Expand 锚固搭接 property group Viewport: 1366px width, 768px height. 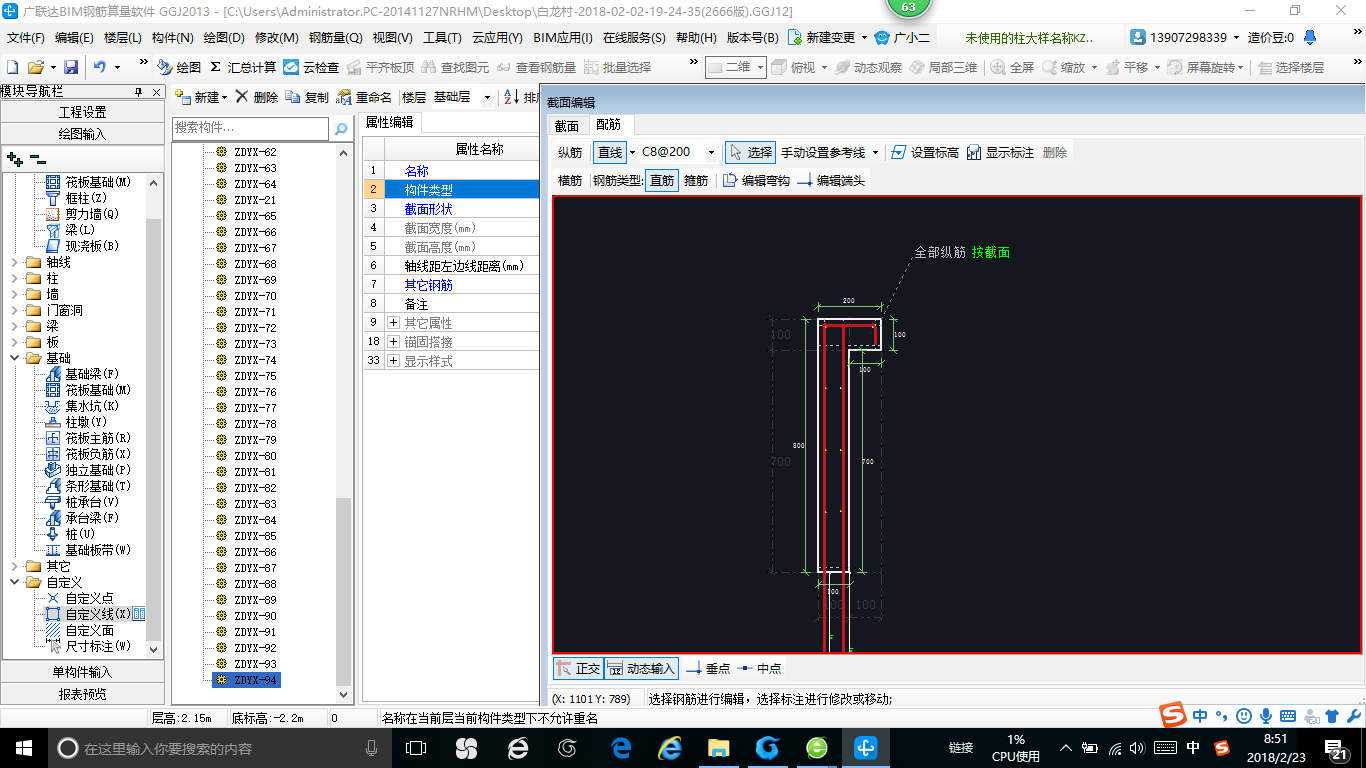394,342
